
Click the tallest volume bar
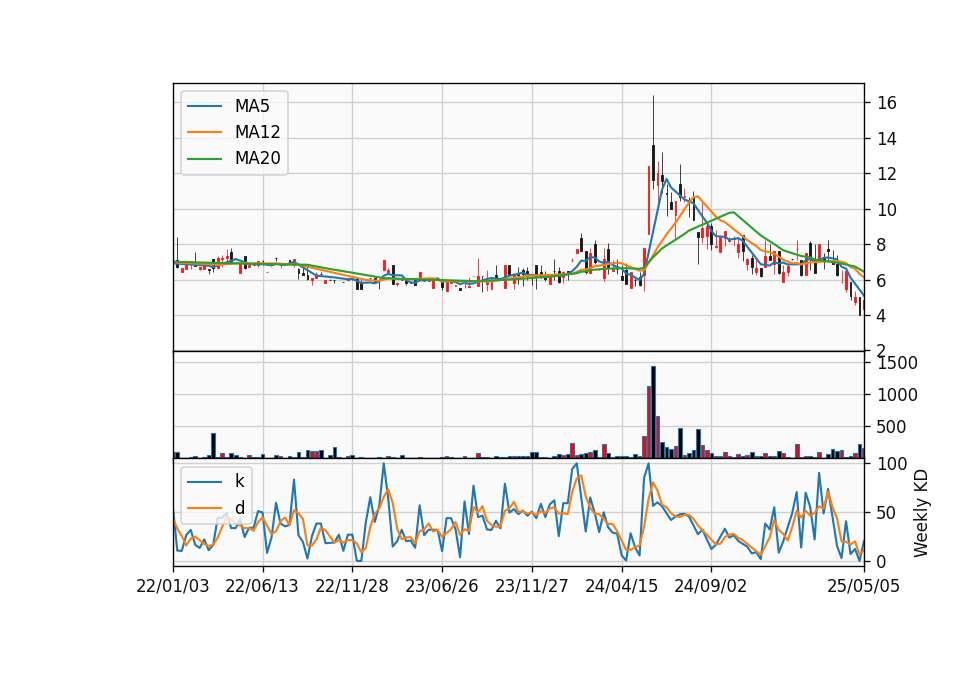[x=653, y=412]
